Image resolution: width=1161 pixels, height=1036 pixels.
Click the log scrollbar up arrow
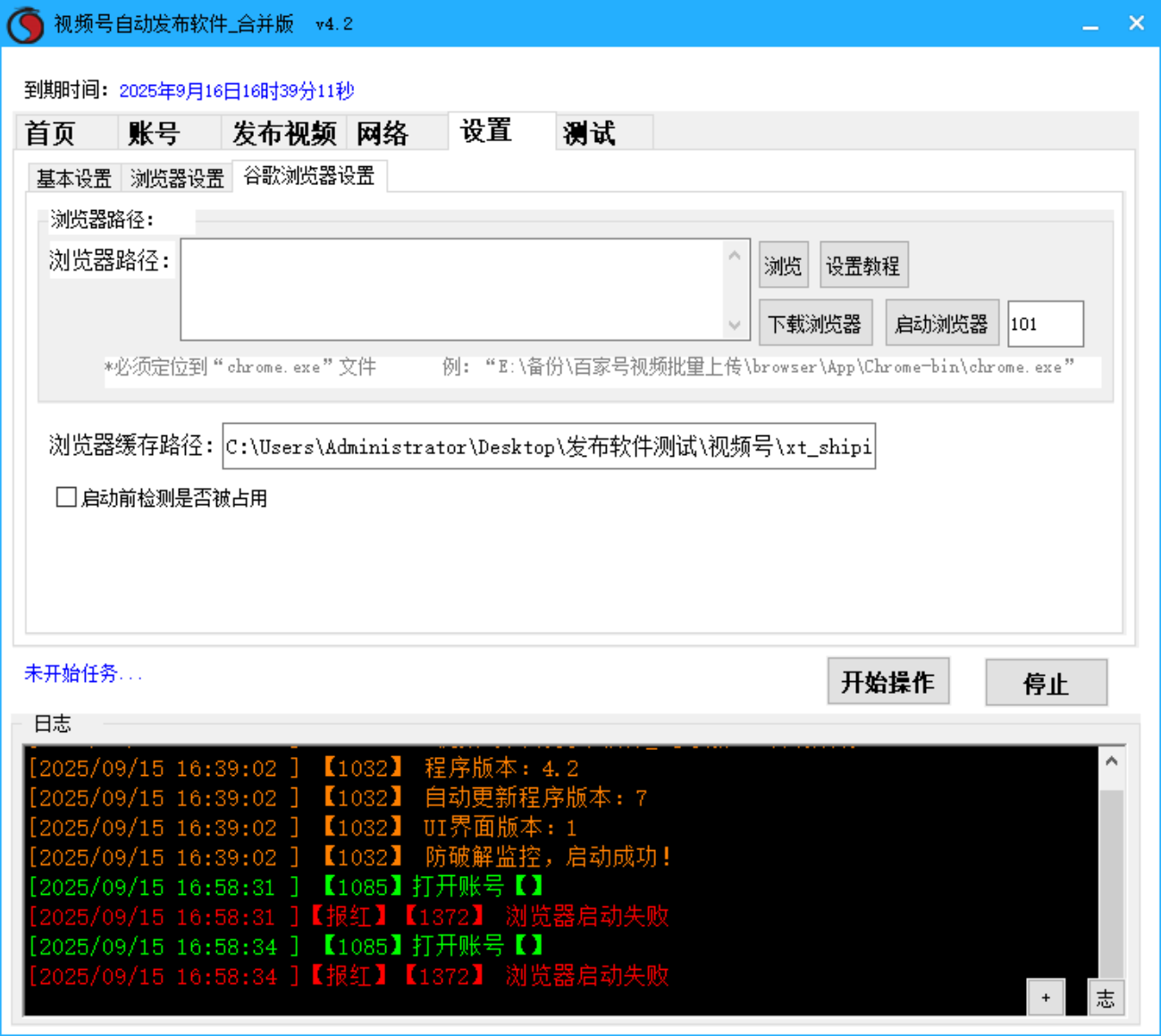point(1111,759)
